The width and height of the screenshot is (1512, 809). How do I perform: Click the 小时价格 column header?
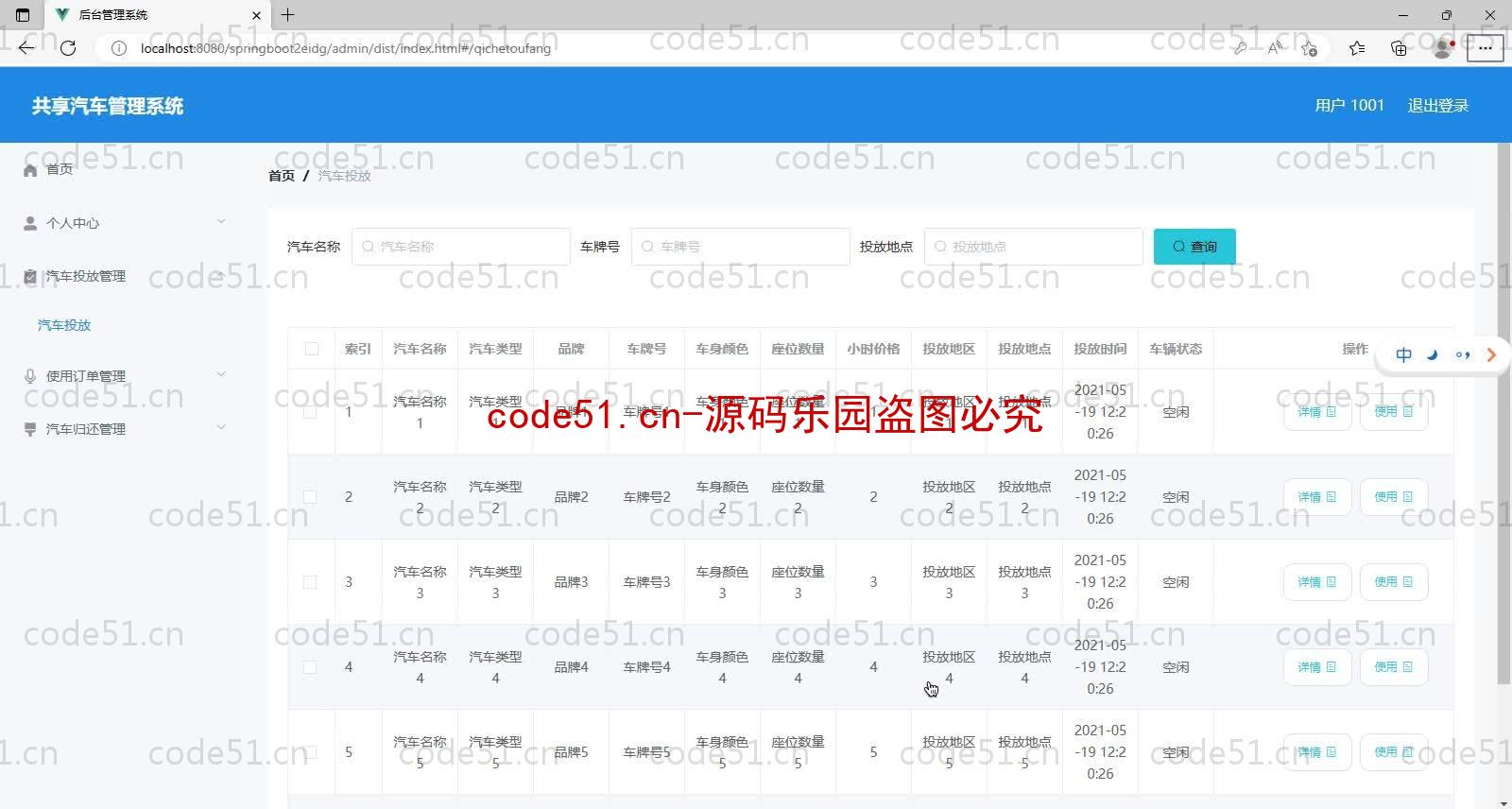873,349
